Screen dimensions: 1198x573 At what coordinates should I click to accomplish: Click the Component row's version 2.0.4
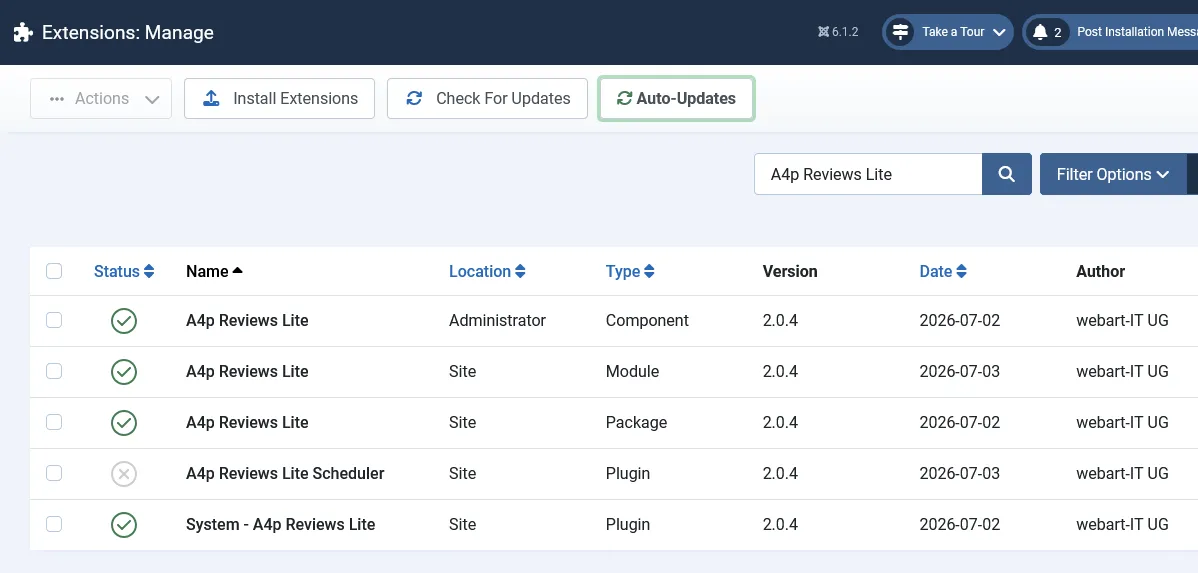click(780, 321)
